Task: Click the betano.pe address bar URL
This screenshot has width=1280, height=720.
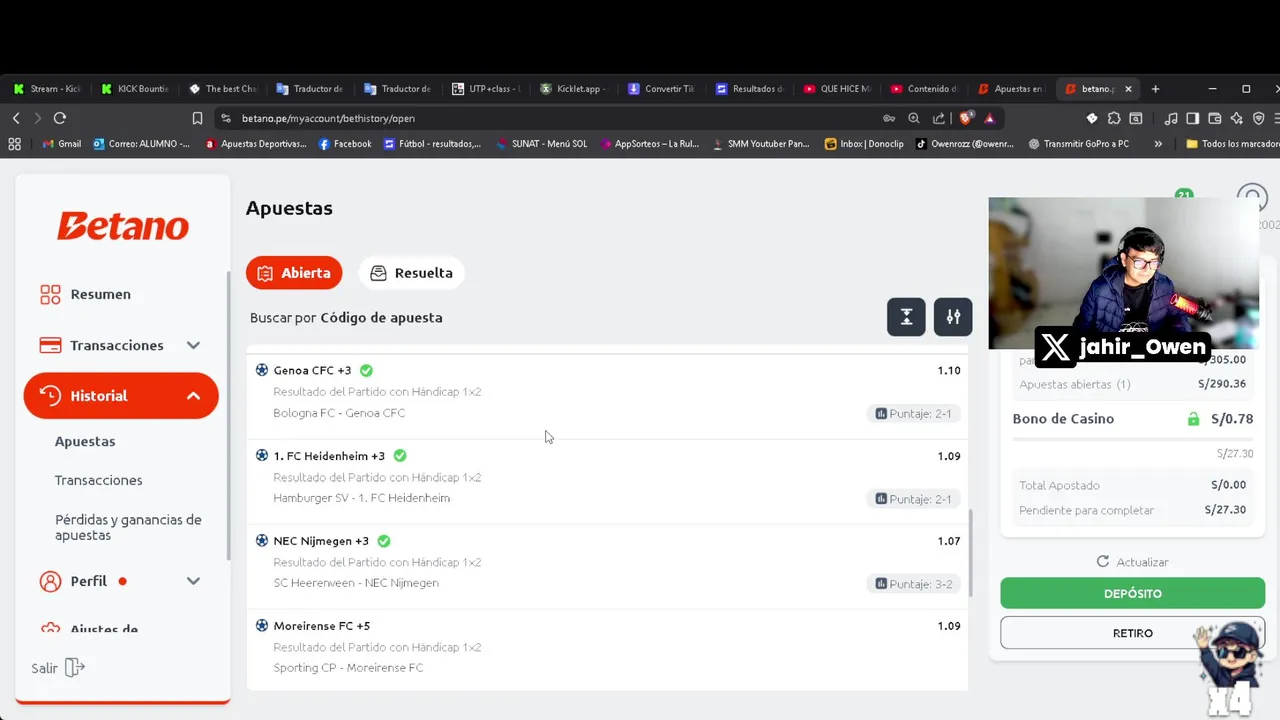Action: [x=328, y=118]
